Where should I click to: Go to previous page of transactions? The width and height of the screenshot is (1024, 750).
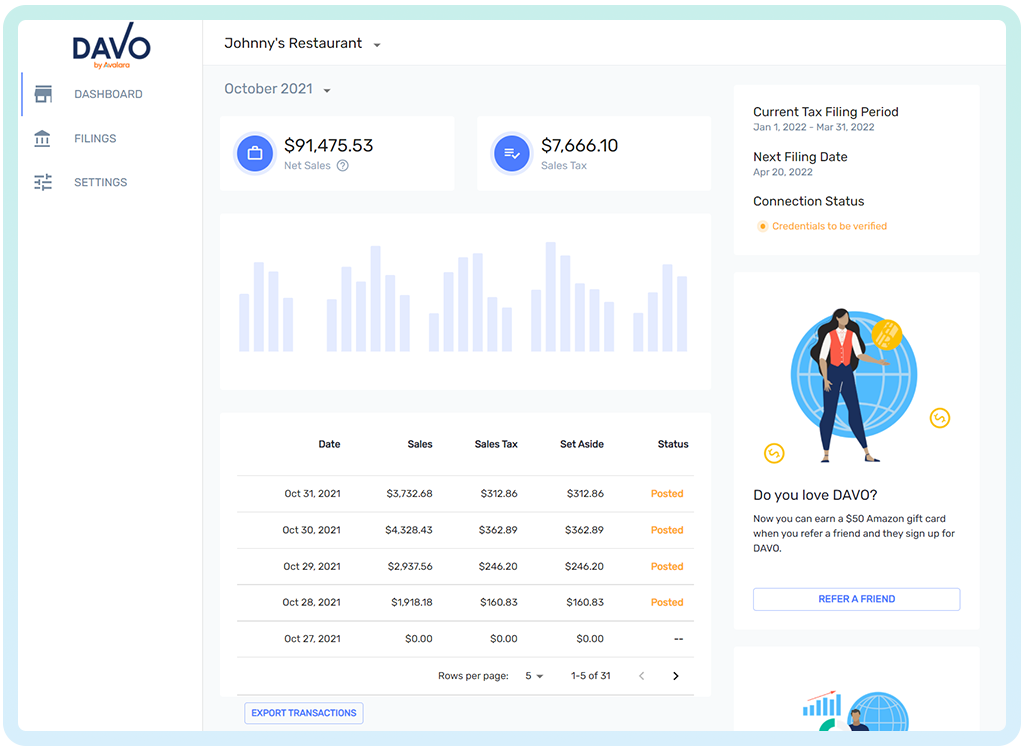point(642,676)
